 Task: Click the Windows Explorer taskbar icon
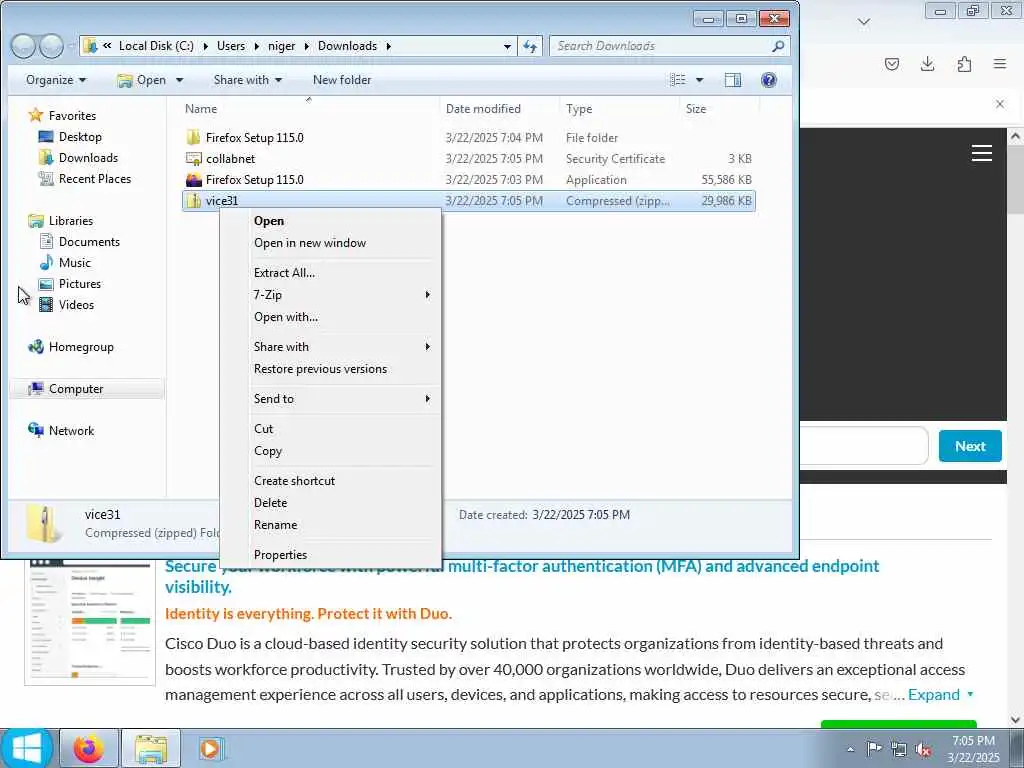(150, 748)
